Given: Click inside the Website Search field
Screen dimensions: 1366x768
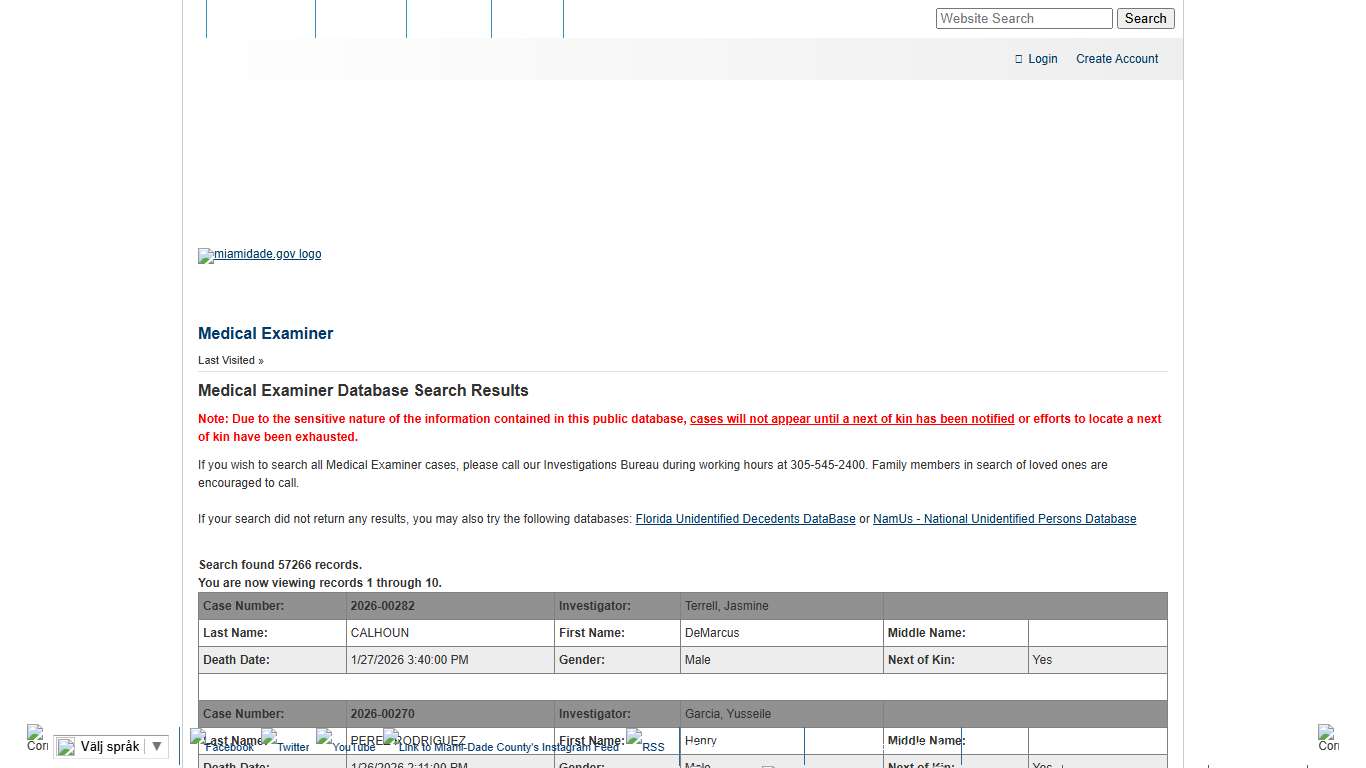Looking at the screenshot, I should point(1023,18).
